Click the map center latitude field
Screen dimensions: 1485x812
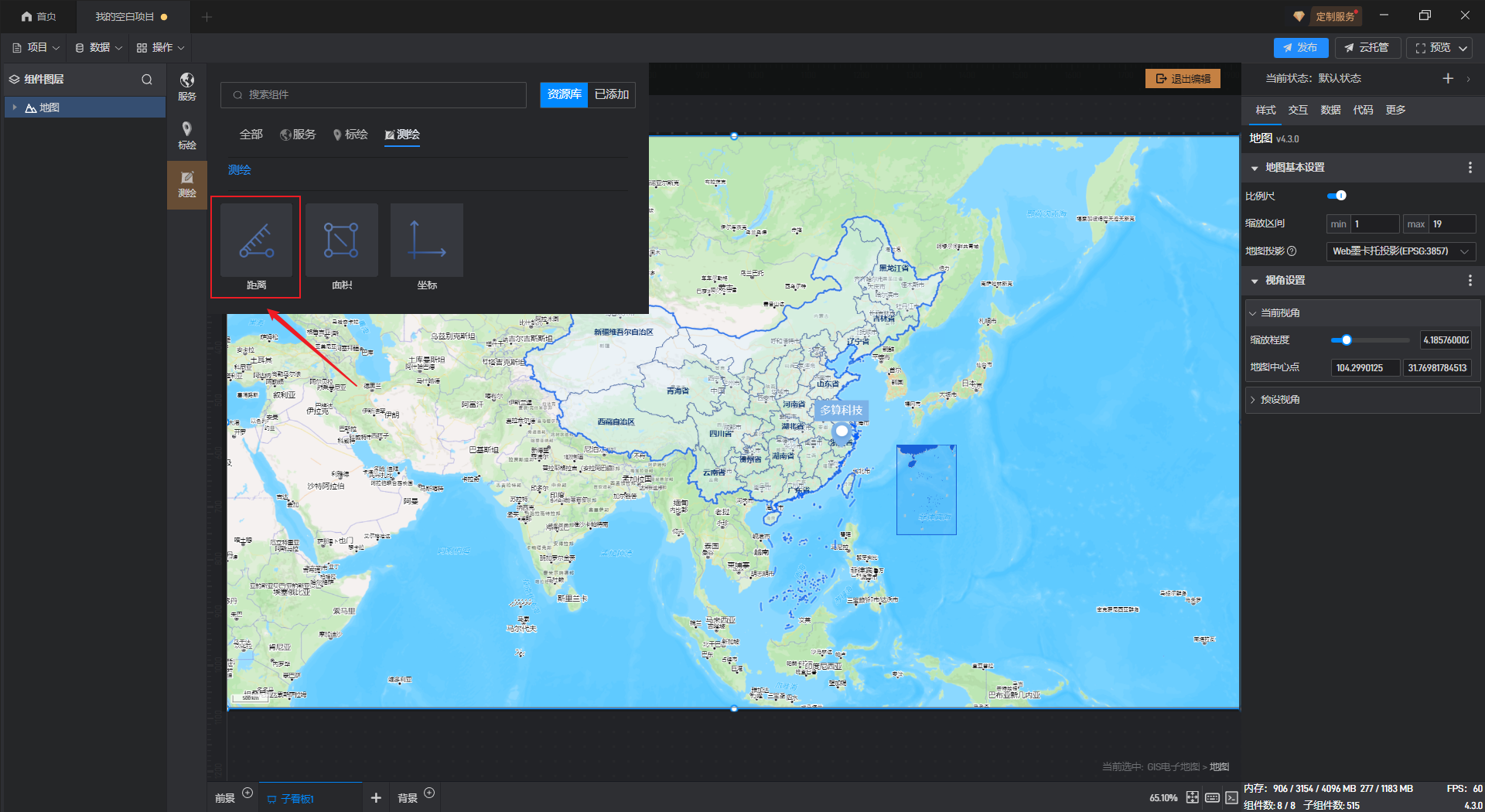(x=1437, y=368)
